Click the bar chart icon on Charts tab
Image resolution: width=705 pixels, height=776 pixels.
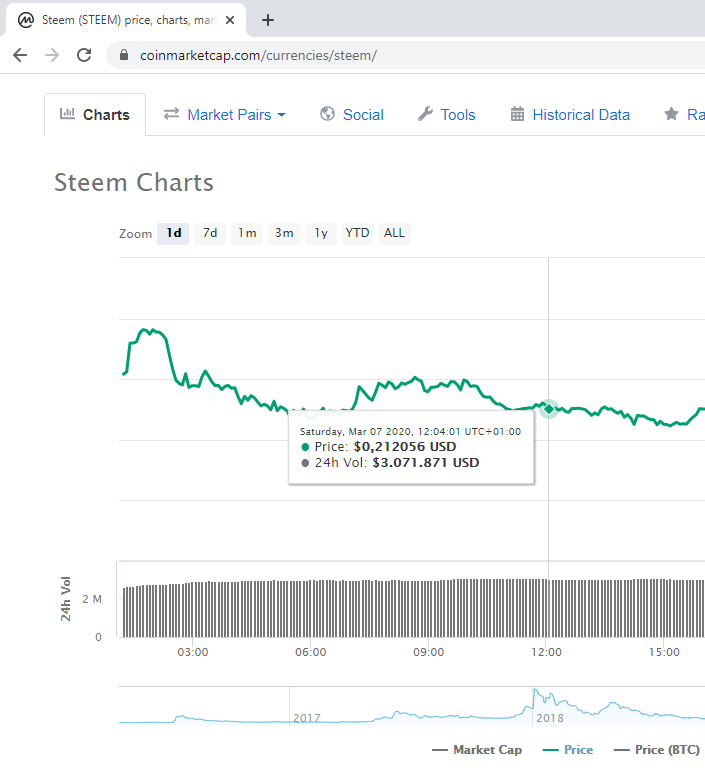click(67, 114)
